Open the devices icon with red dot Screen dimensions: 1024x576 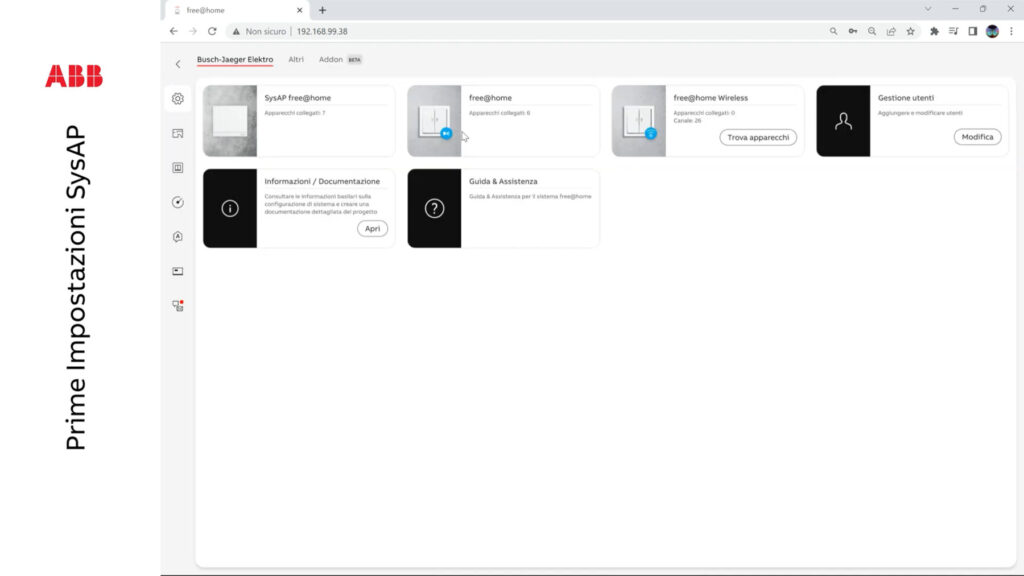[178, 306]
